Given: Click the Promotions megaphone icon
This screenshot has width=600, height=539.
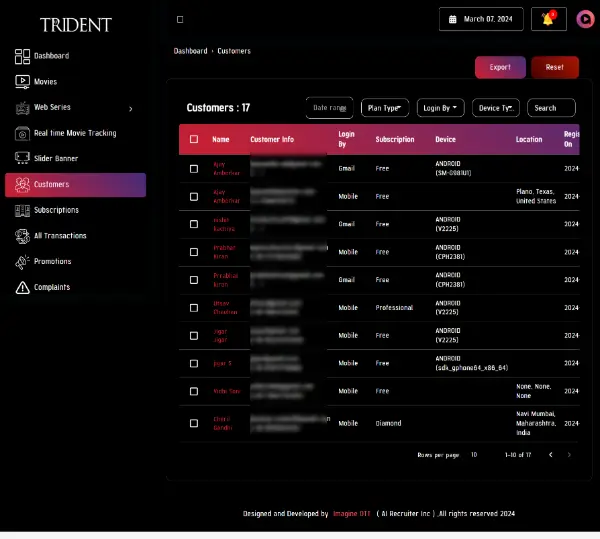Looking at the screenshot, I should [x=22, y=262].
